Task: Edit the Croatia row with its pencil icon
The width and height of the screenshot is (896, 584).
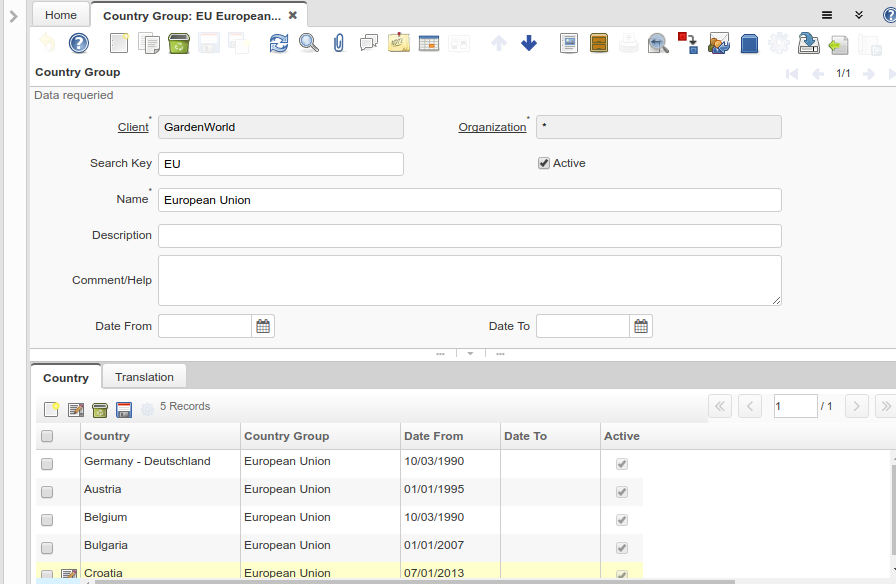Action: [x=69, y=574]
